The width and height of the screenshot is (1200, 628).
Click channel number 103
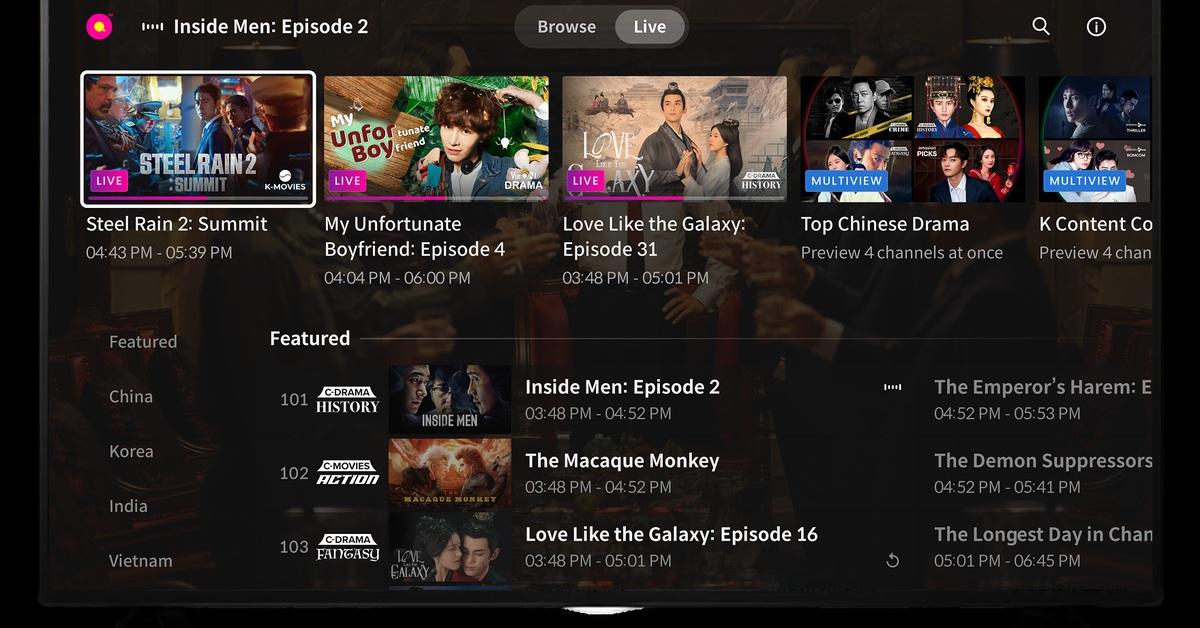coord(294,548)
